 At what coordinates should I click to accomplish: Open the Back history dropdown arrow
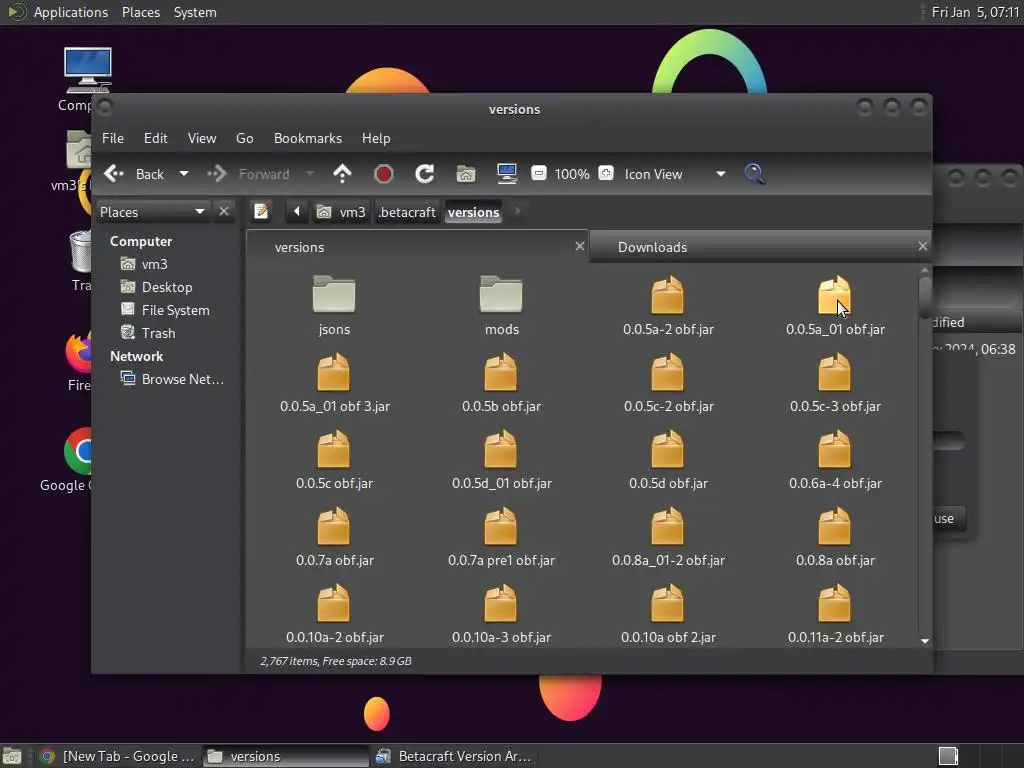pyautogui.click(x=184, y=174)
